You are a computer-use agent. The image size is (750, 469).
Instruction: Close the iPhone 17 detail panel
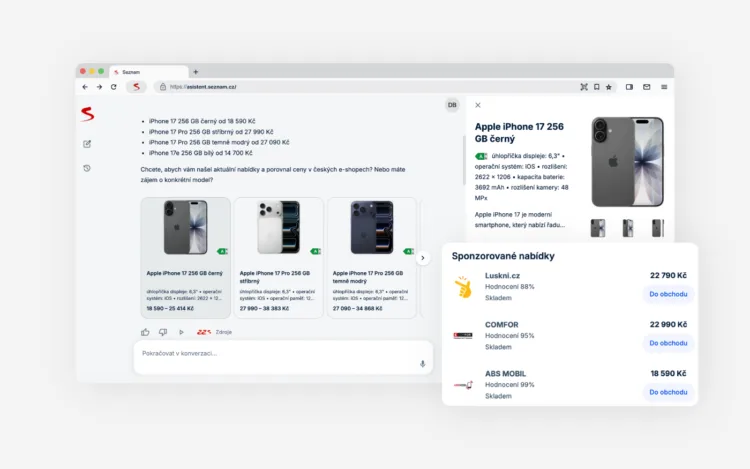478,105
